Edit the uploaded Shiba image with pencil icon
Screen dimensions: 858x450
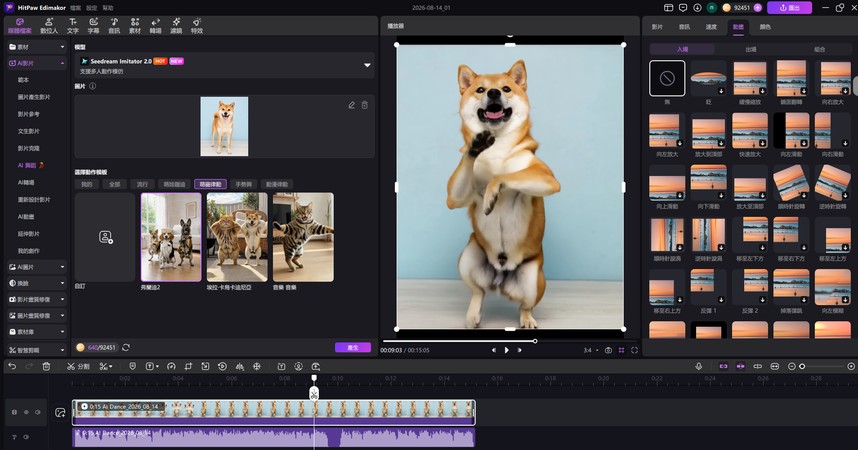pos(351,105)
